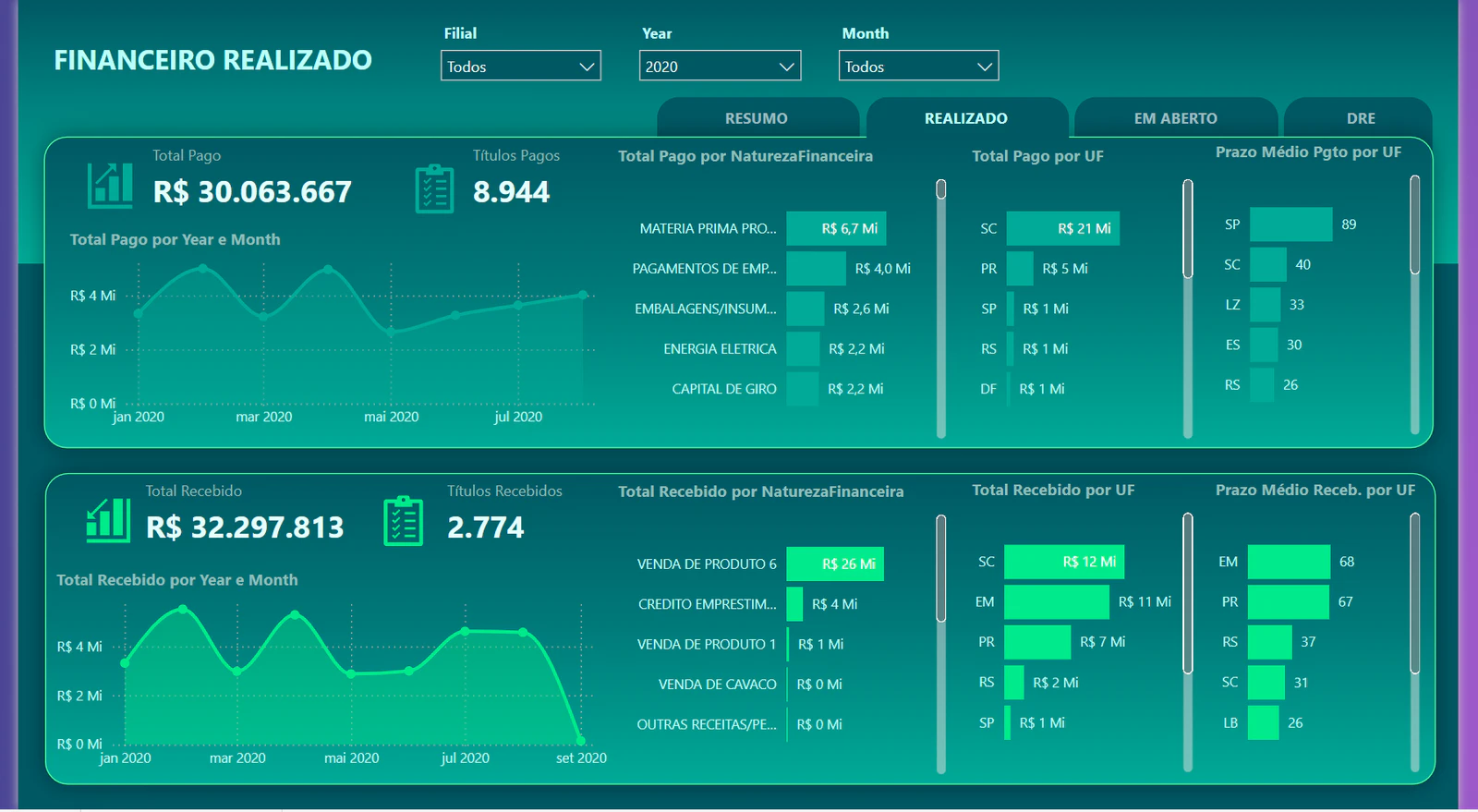The height and width of the screenshot is (812, 1478).
Task: Click the set 2020 point on Recebido chart
Action: tap(581, 740)
